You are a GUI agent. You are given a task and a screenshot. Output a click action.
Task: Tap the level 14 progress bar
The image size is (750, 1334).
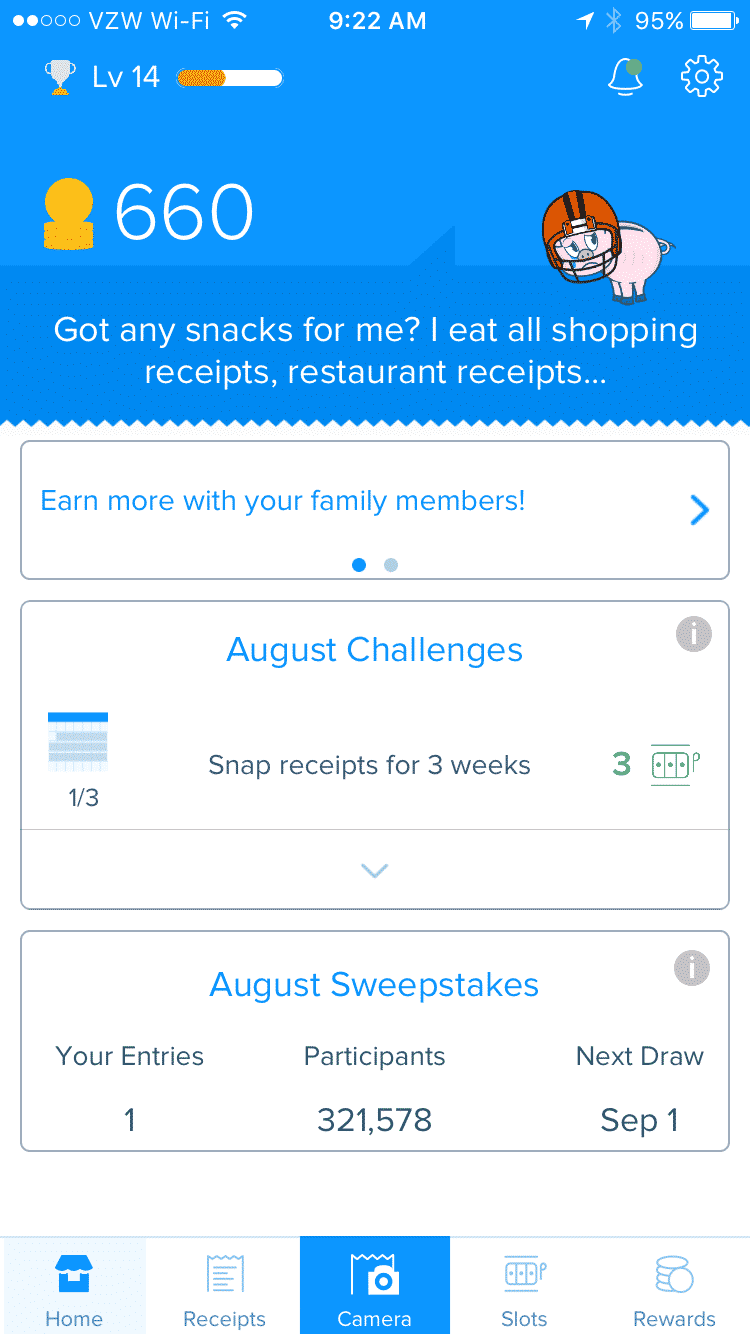(x=230, y=77)
